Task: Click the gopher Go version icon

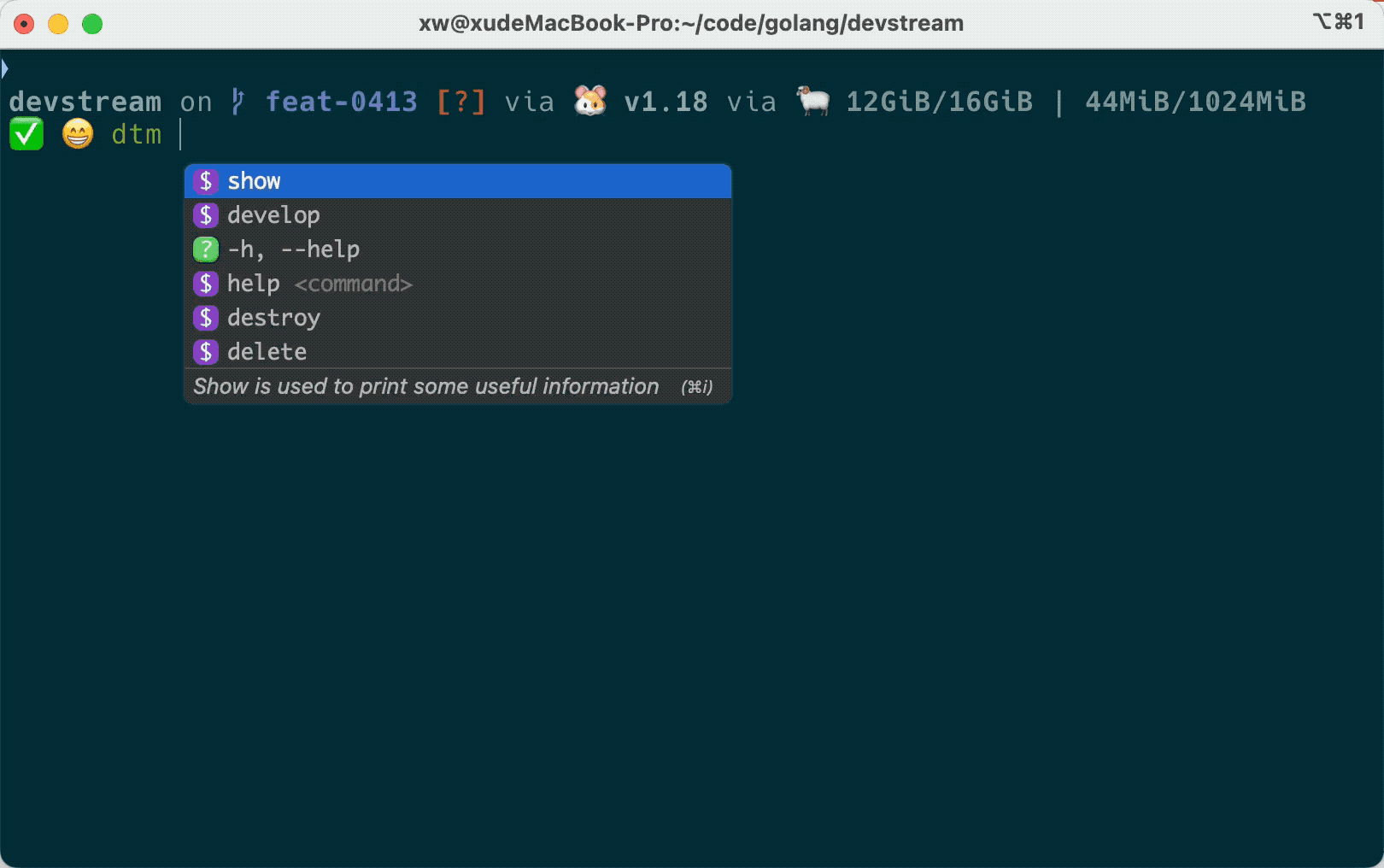Action: (589, 101)
